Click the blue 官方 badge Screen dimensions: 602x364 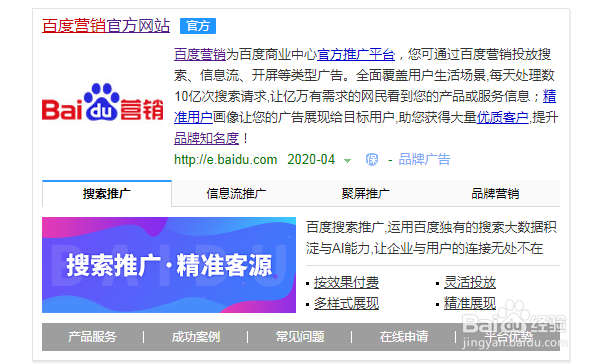pyautogui.click(x=198, y=26)
